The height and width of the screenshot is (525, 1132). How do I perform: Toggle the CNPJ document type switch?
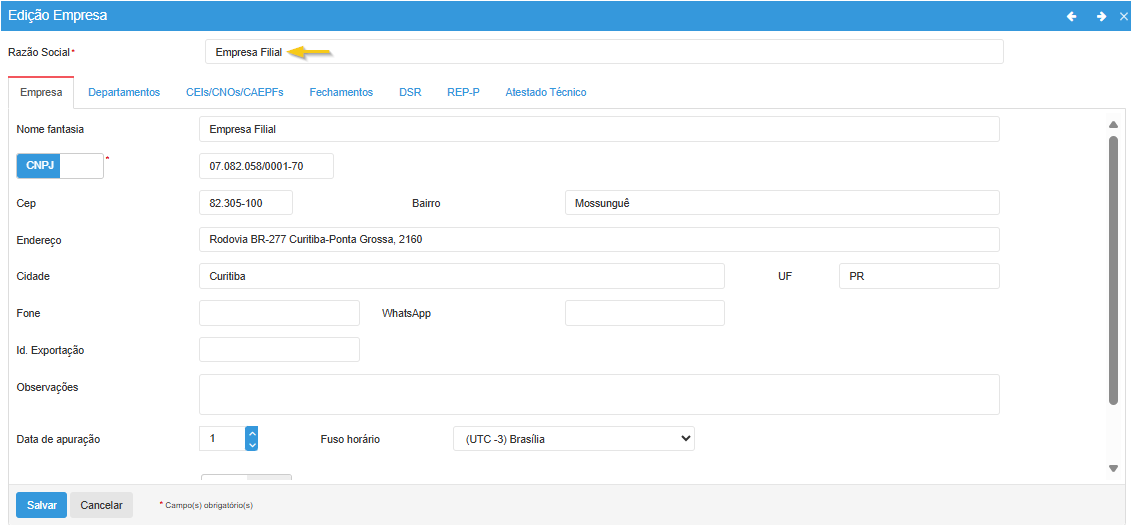(60, 166)
